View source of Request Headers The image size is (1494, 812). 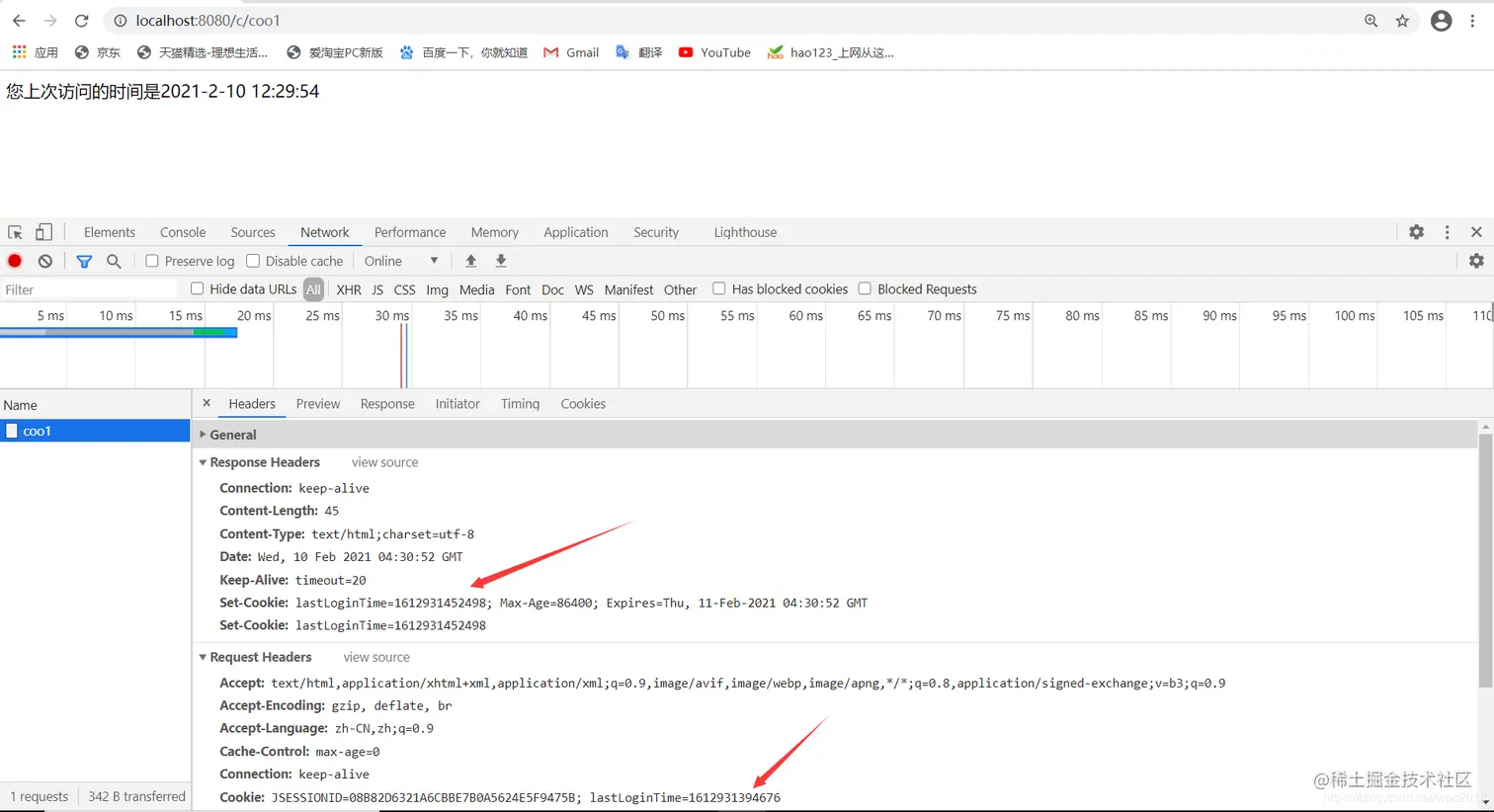[x=376, y=657]
